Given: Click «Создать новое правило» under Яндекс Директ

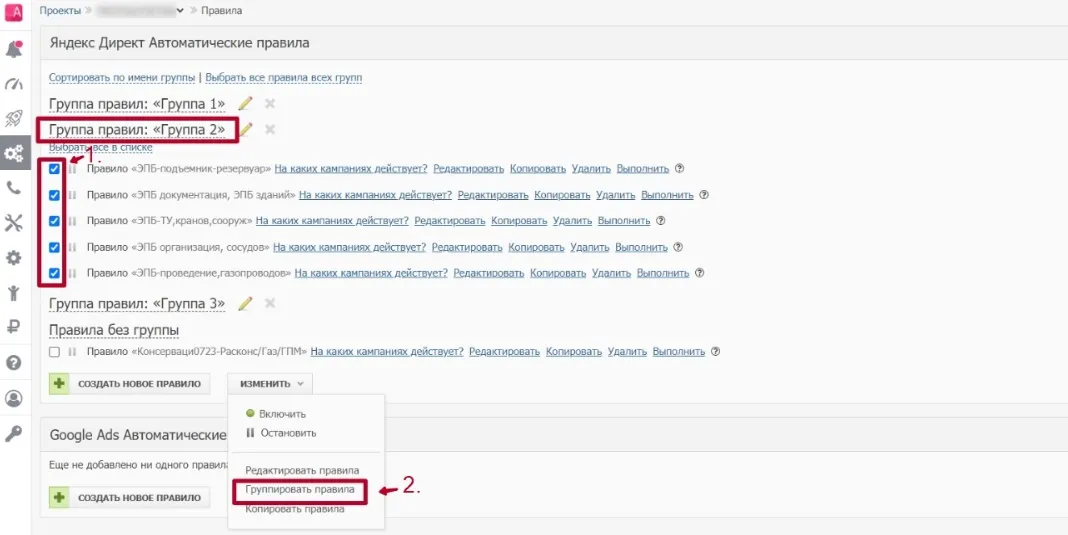Looking at the screenshot, I should pos(129,384).
